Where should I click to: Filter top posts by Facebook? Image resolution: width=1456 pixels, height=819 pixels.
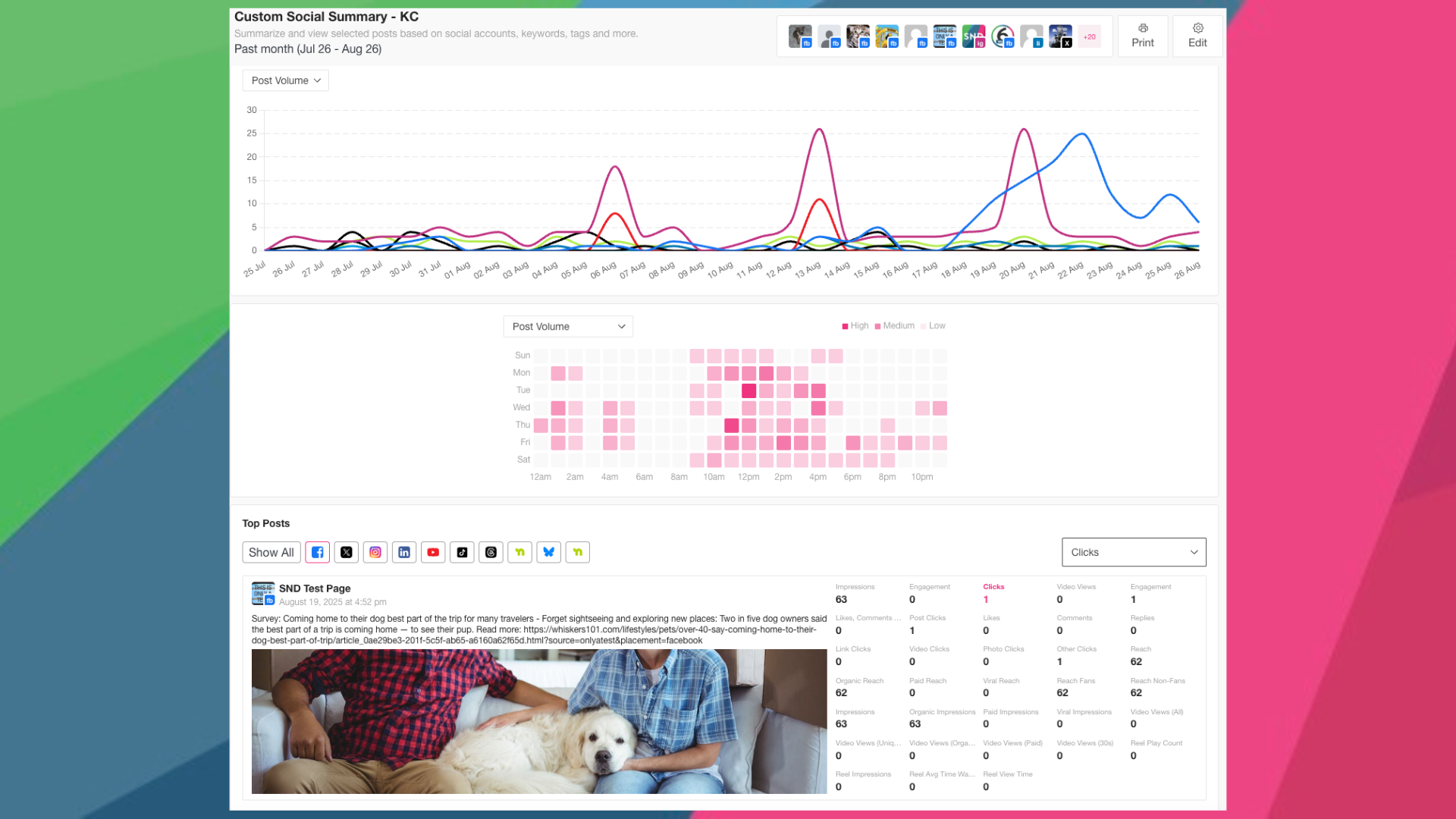coord(317,552)
